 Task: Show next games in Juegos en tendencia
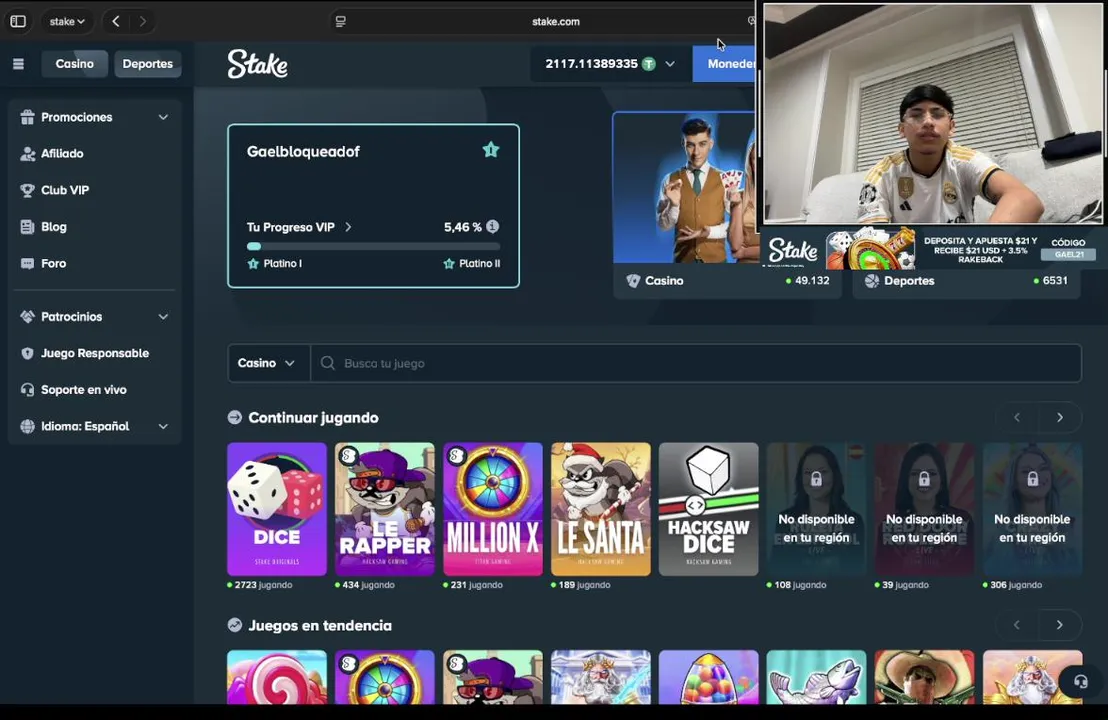click(x=1060, y=625)
